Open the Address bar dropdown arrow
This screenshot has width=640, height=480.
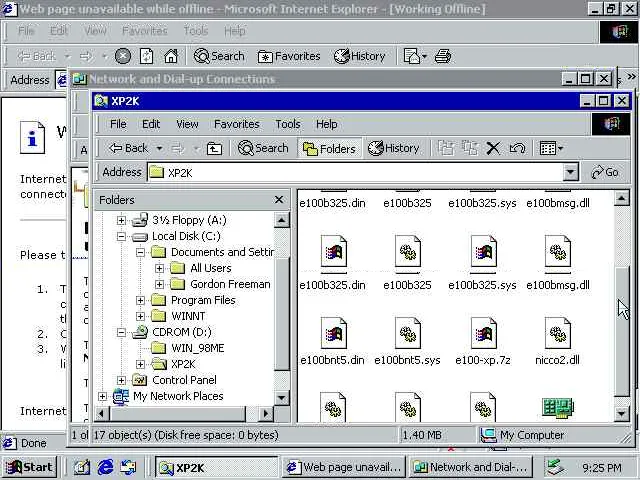click(x=571, y=173)
